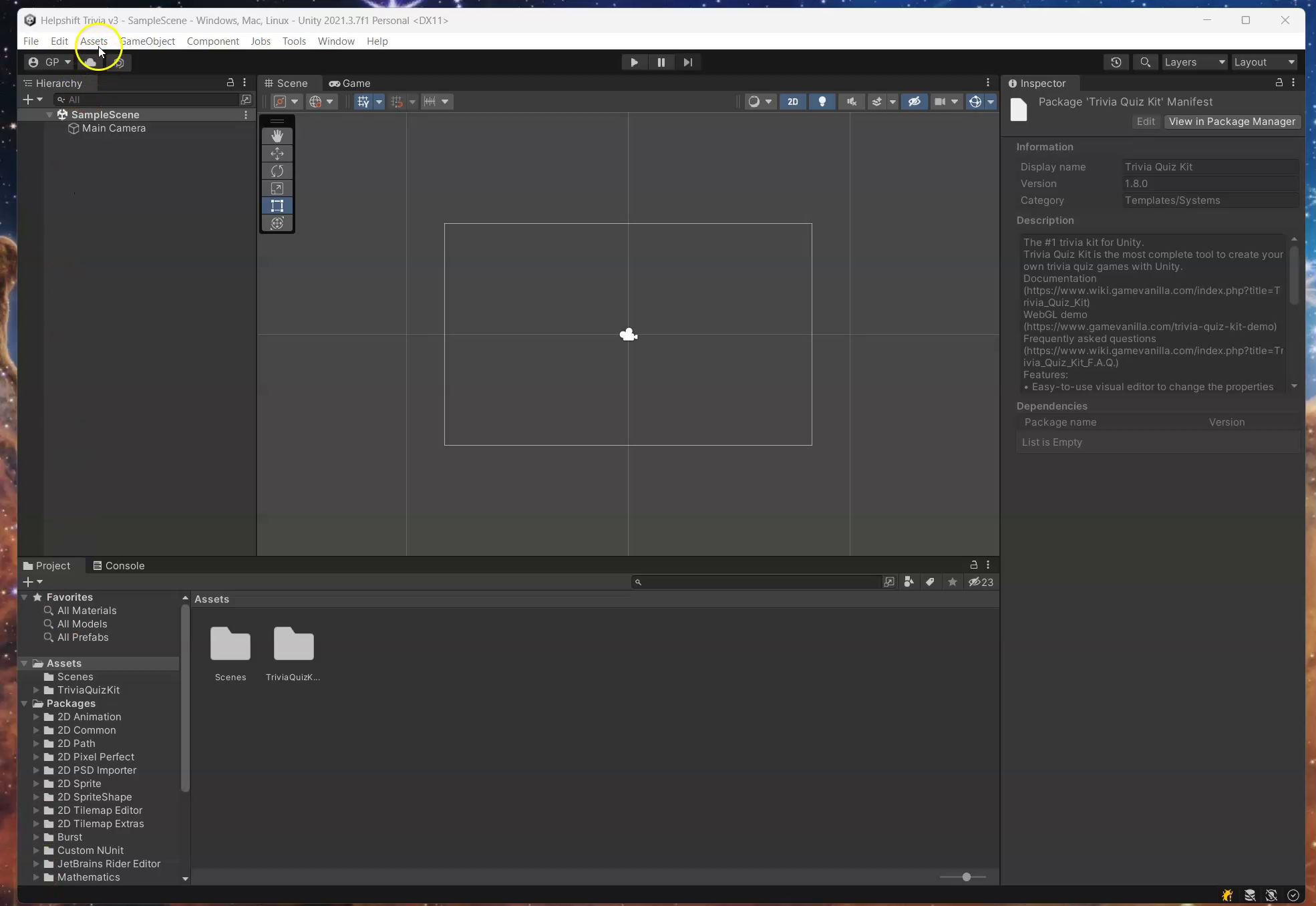Click the Project panel search field
Image resolution: width=1316 pixels, height=906 pixels.
coord(756,582)
